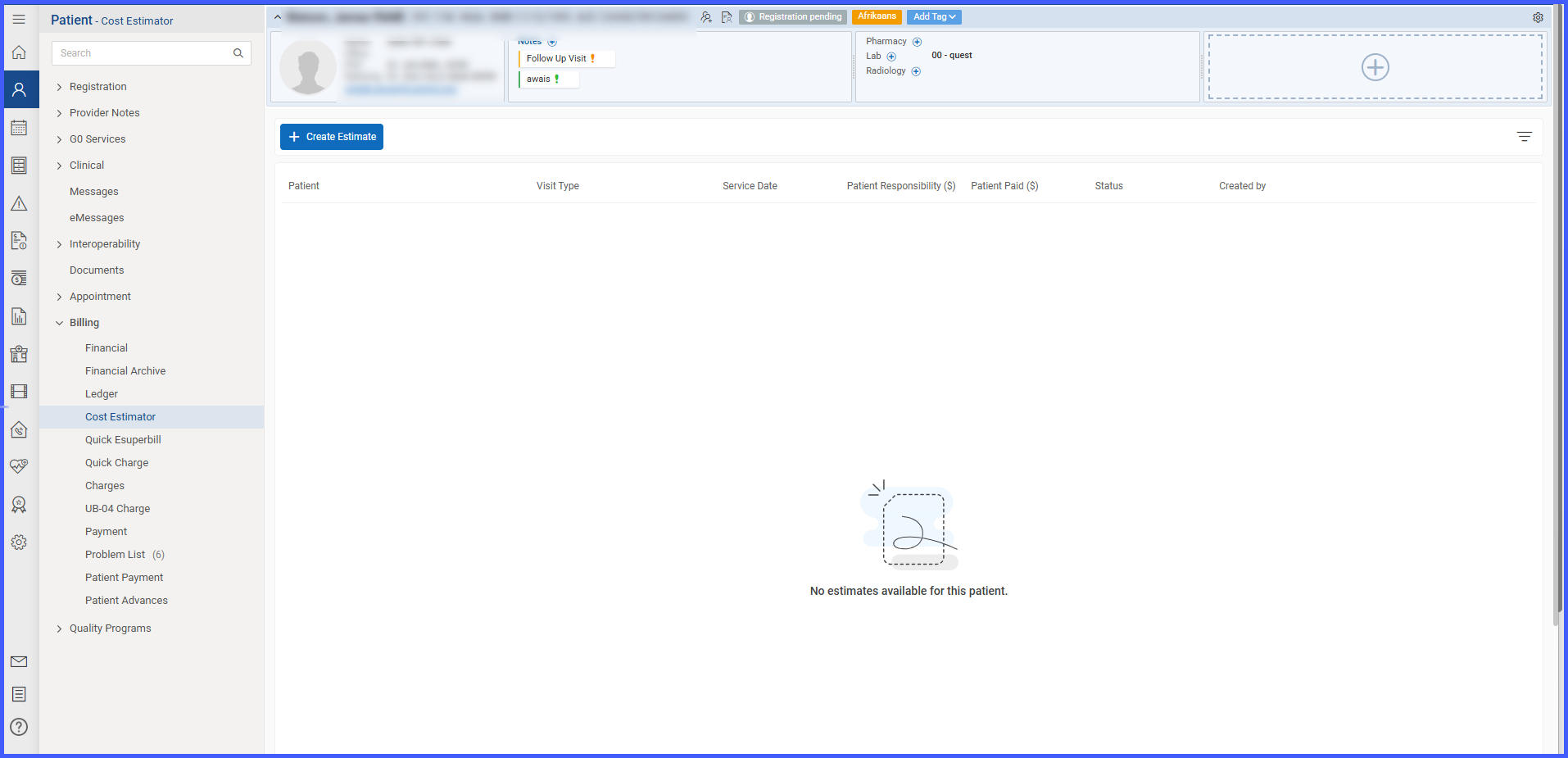The image size is (1568, 758).
Task: Open the top-right header settings gear
Action: click(1538, 17)
